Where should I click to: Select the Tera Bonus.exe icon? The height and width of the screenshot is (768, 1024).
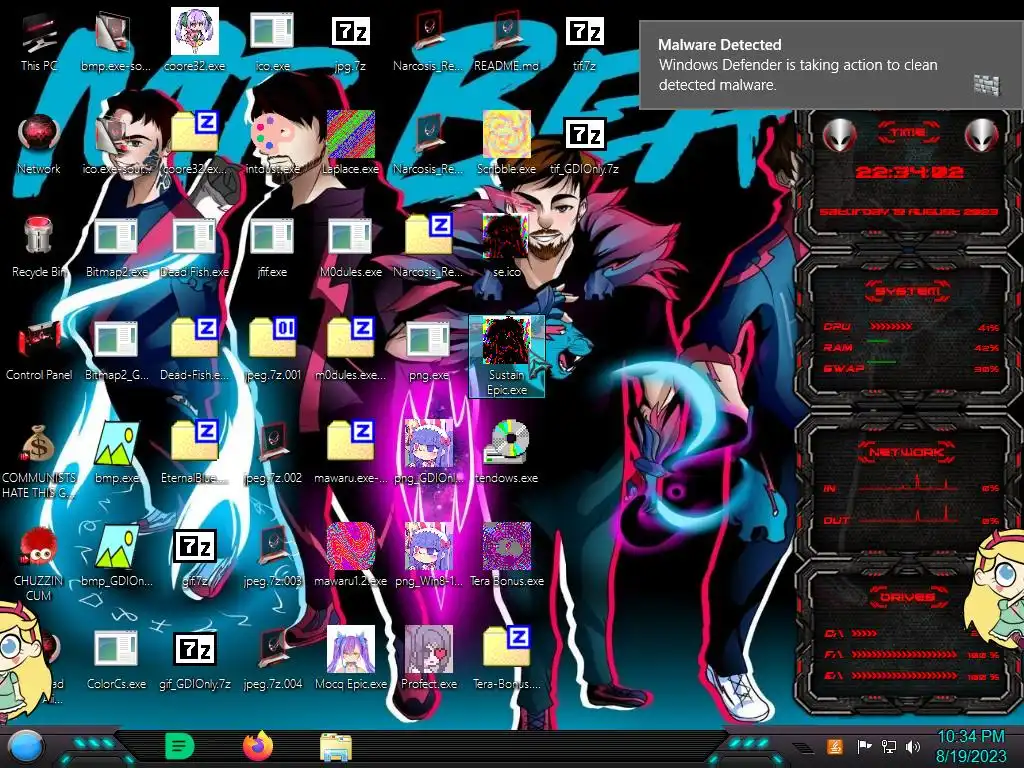pos(506,555)
